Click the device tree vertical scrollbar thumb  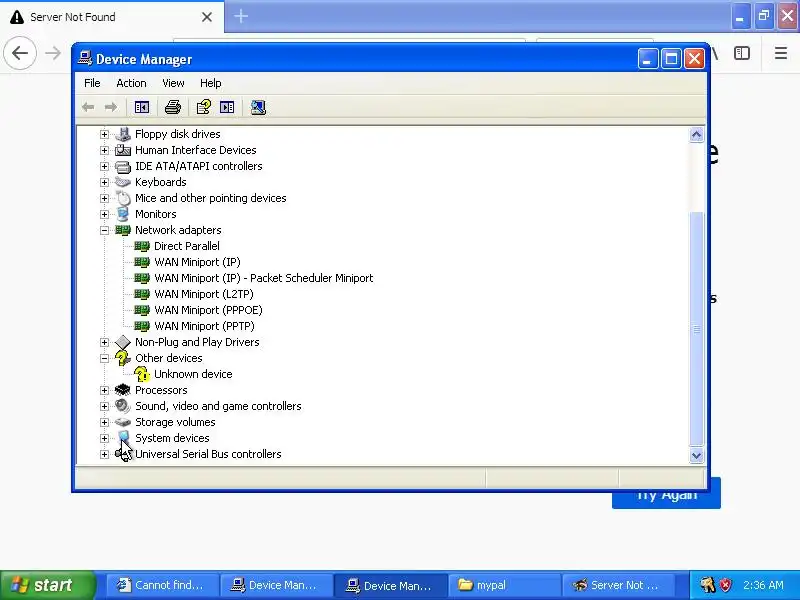[696, 329]
